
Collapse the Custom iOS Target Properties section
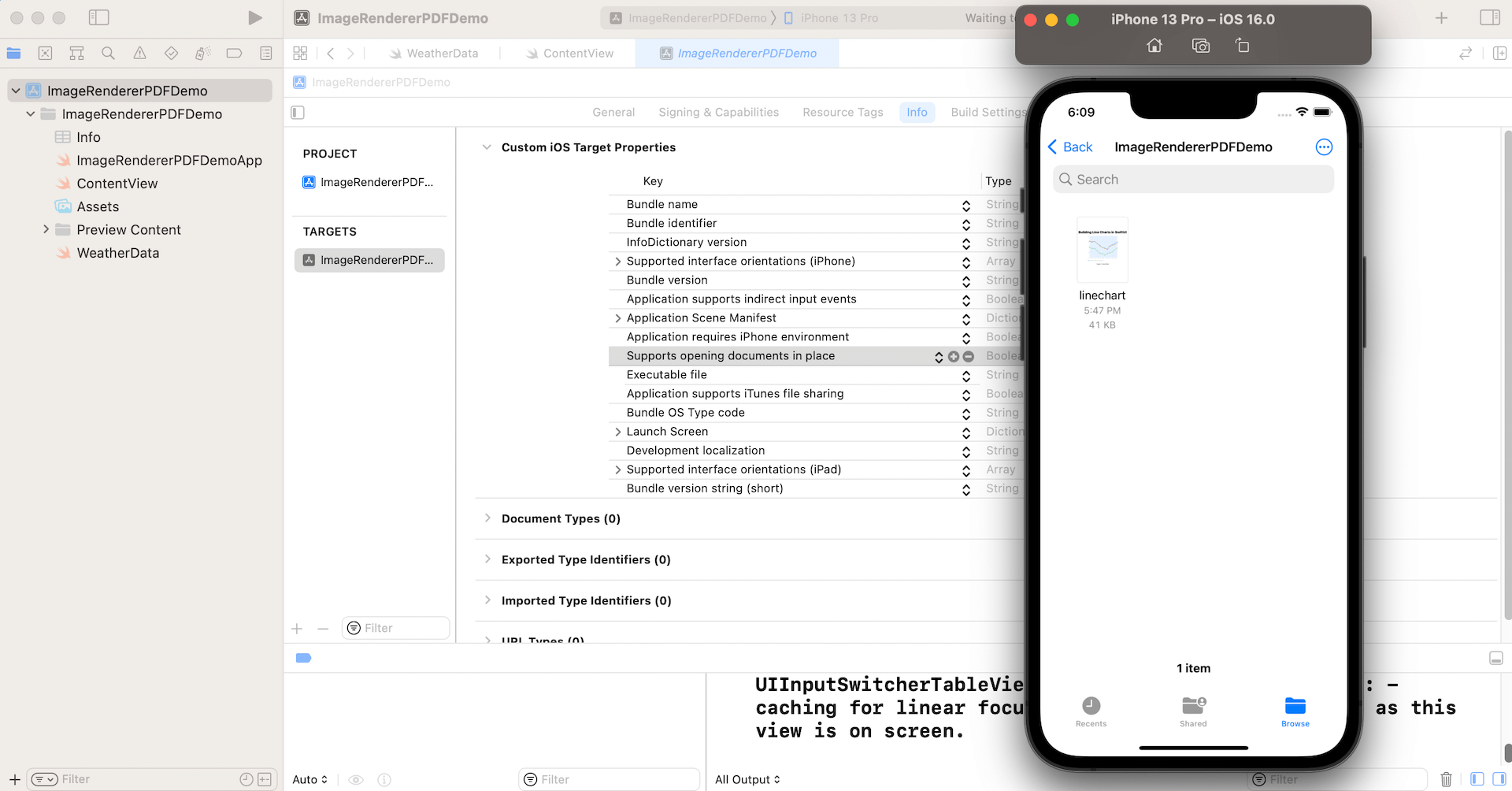[x=487, y=147]
